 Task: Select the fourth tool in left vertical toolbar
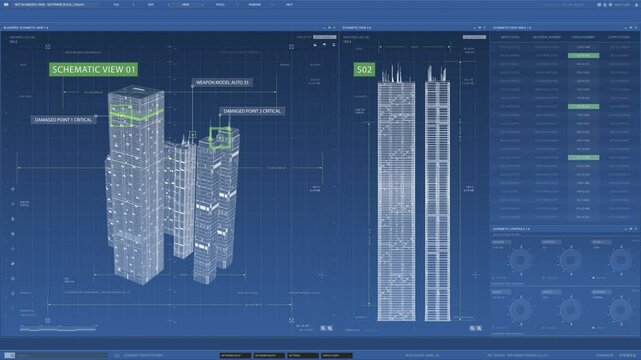coord(13,234)
